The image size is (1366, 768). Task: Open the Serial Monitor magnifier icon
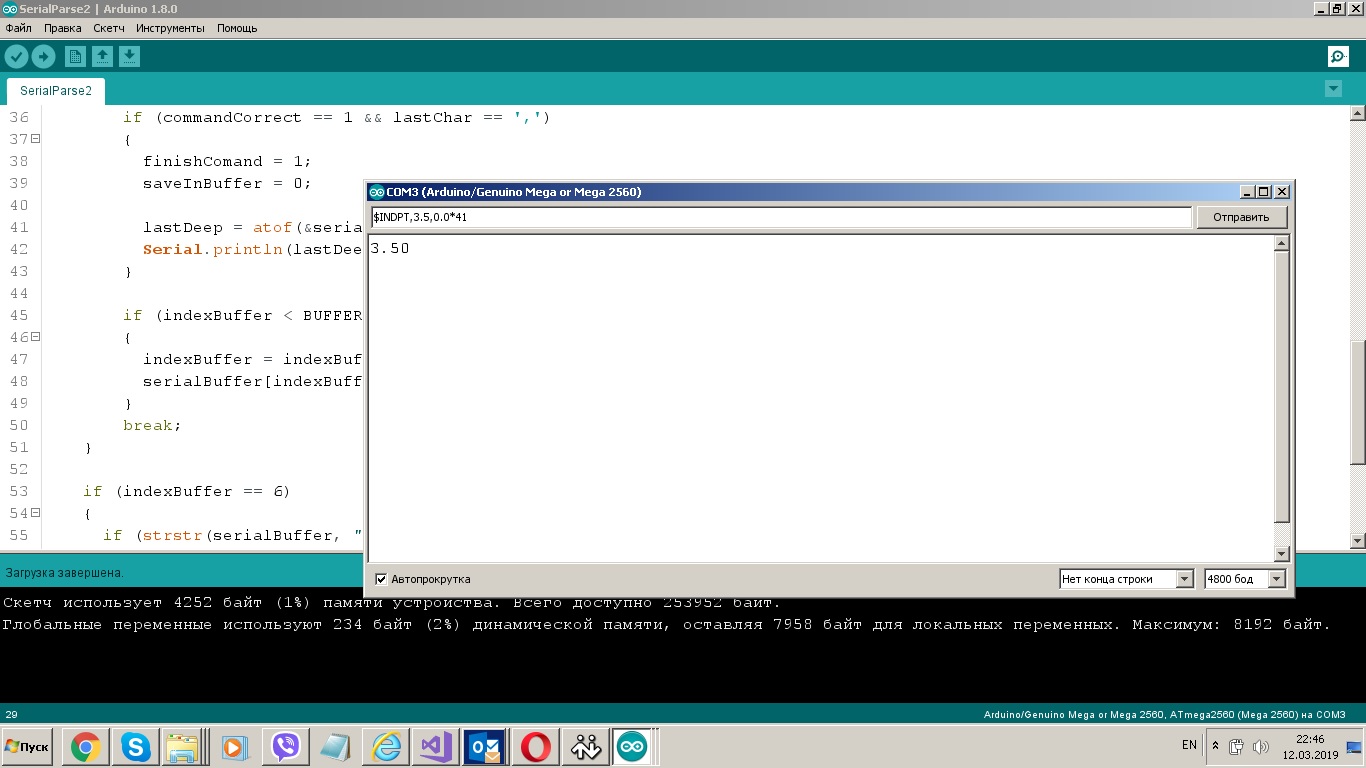pos(1338,57)
